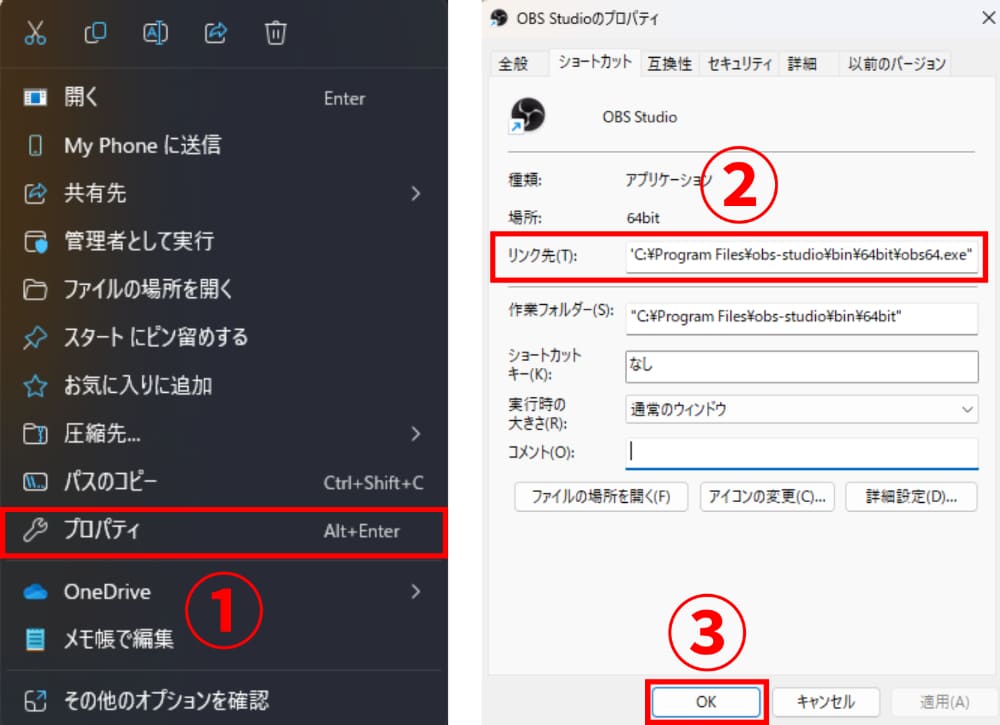Click the folder icon beside ファイルの場所を開く
The width and height of the screenshot is (1000, 725).
point(35,289)
